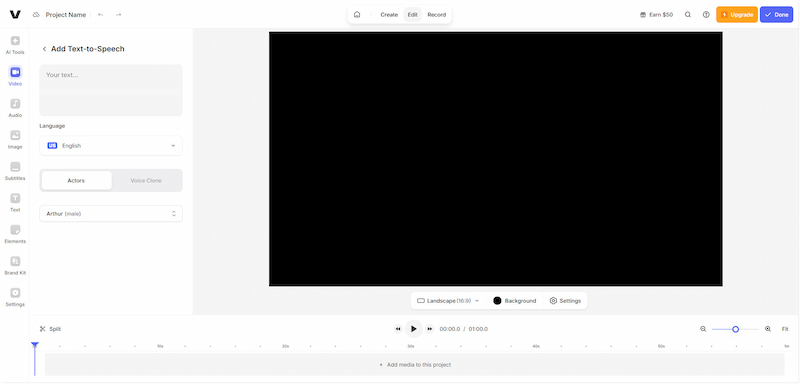Select the Actors tab

(x=76, y=181)
